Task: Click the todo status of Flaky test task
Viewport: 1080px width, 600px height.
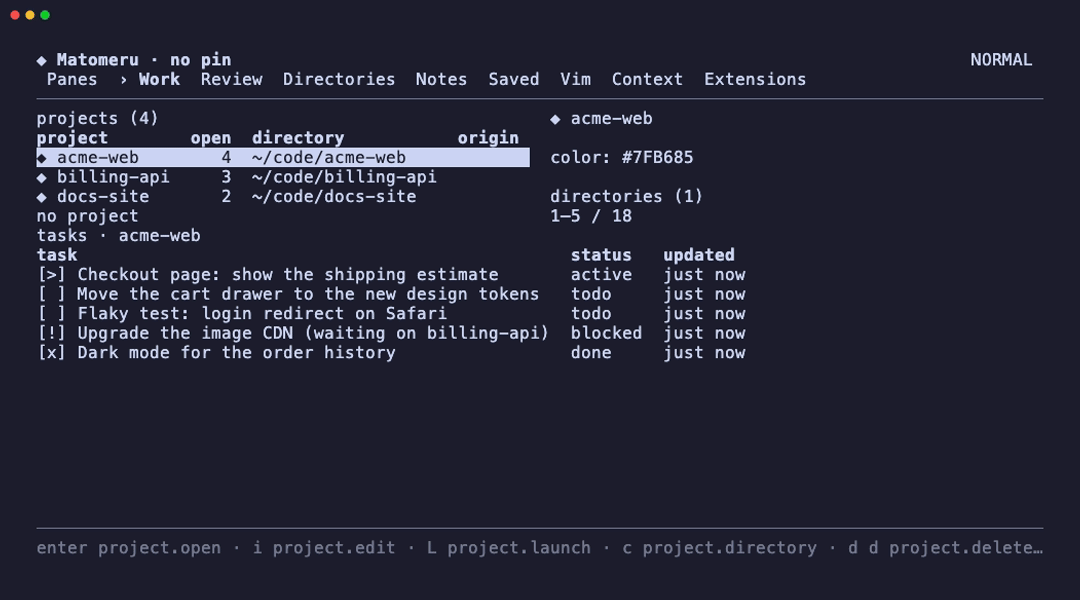Action: (591, 313)
